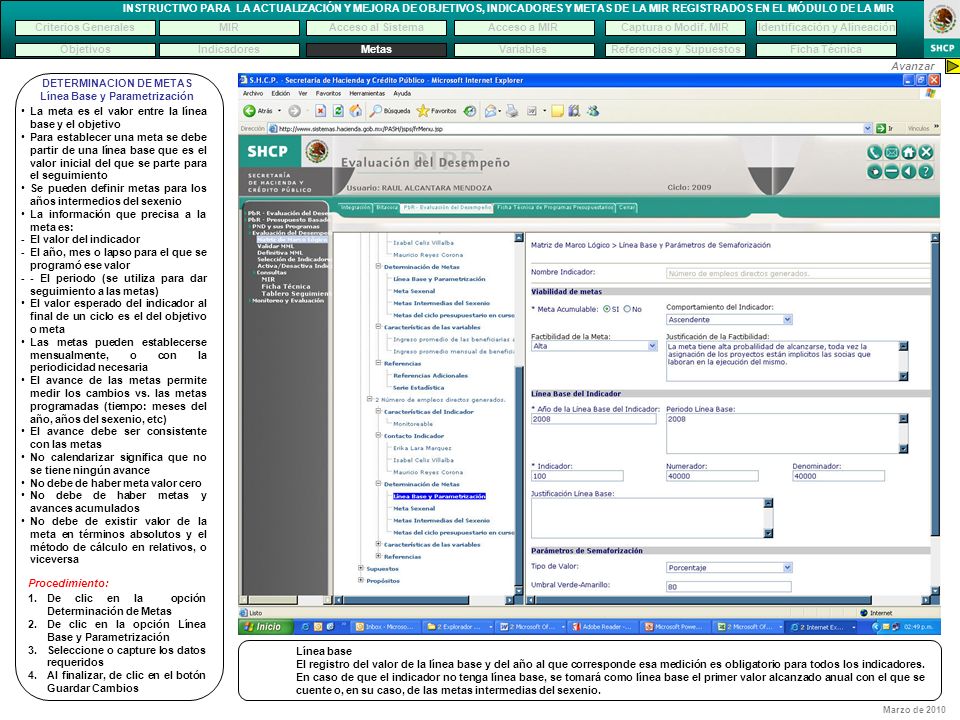Open the Herramientas menu
Viewport: 960px width, 720px height.
click(x=367, y=94)
